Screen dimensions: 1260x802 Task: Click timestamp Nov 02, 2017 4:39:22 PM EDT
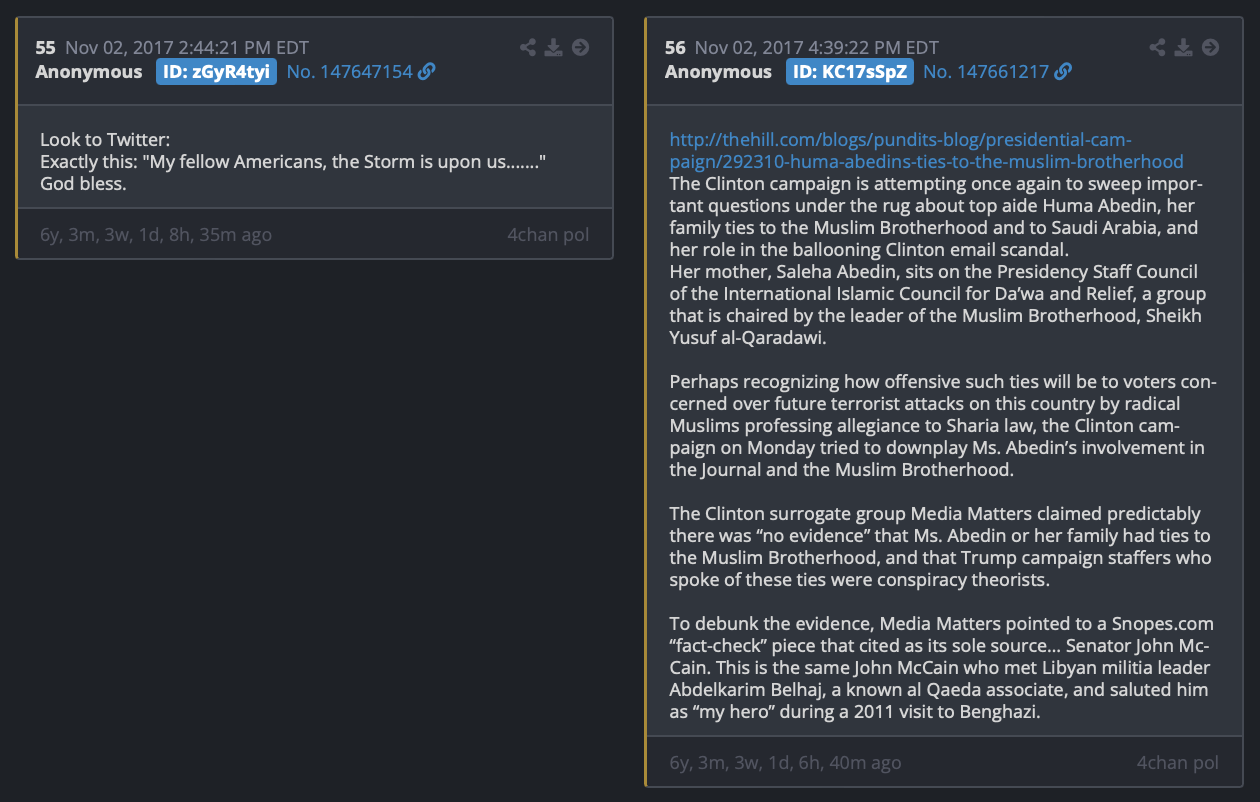817,47
